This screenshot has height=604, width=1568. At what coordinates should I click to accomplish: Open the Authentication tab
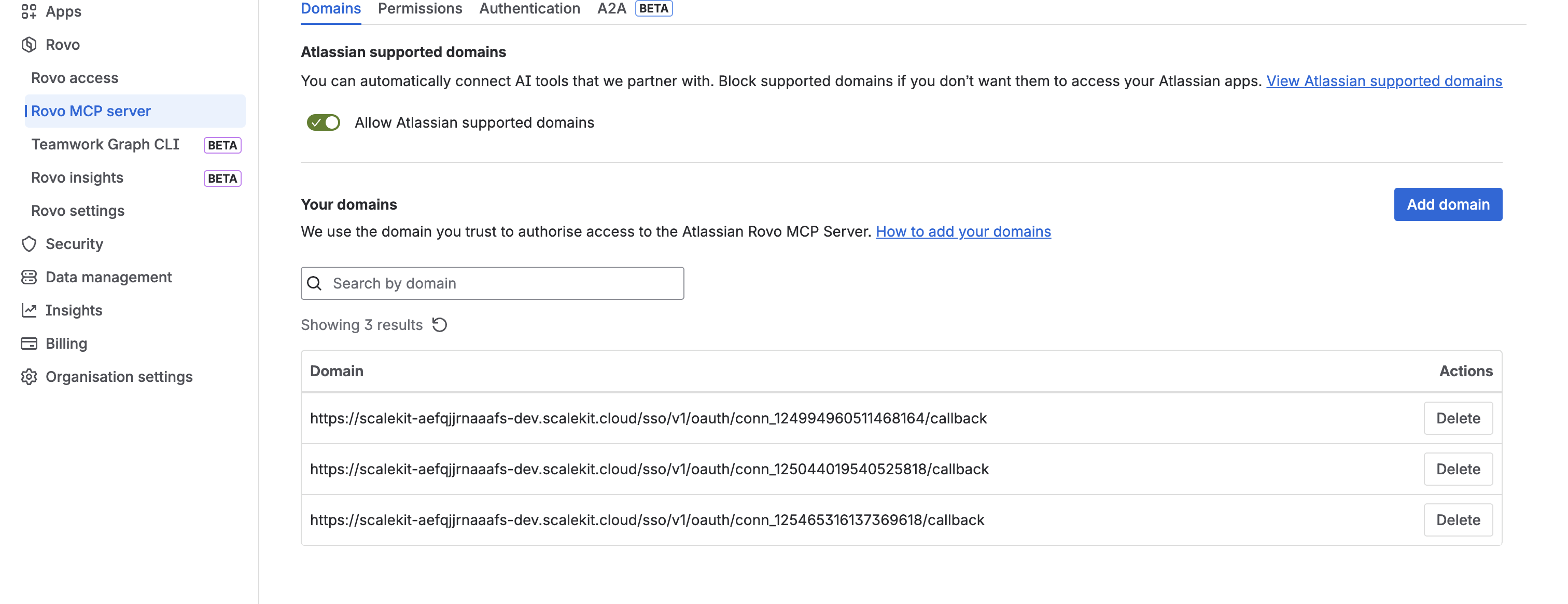tap(529, 9)
